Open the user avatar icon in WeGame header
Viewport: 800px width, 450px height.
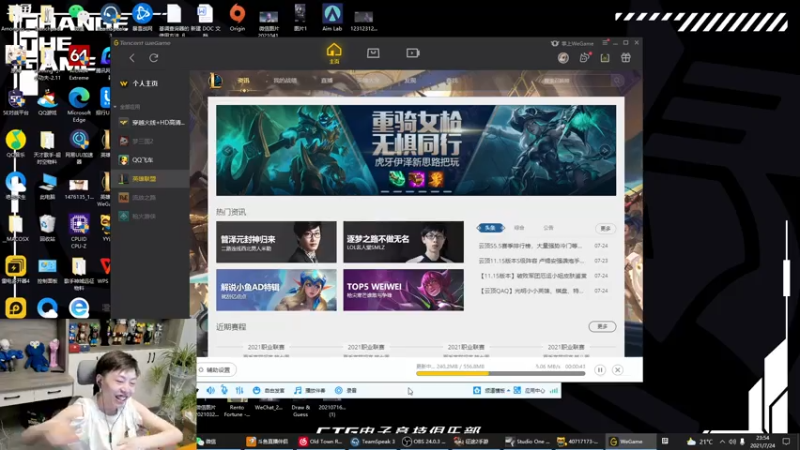pyautogui.click(x=563, y=58)
